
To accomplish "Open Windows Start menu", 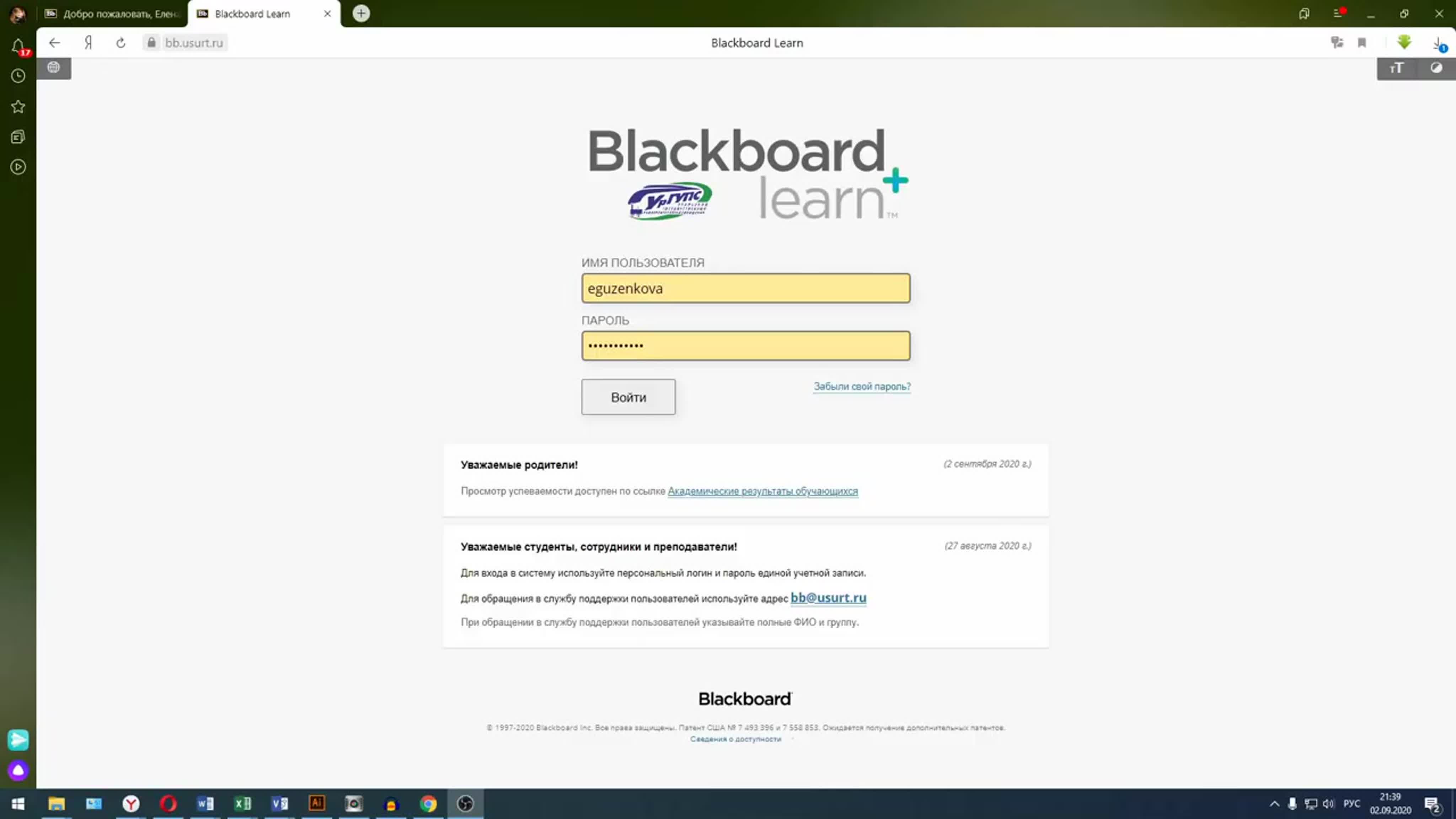I will point(17,803).
